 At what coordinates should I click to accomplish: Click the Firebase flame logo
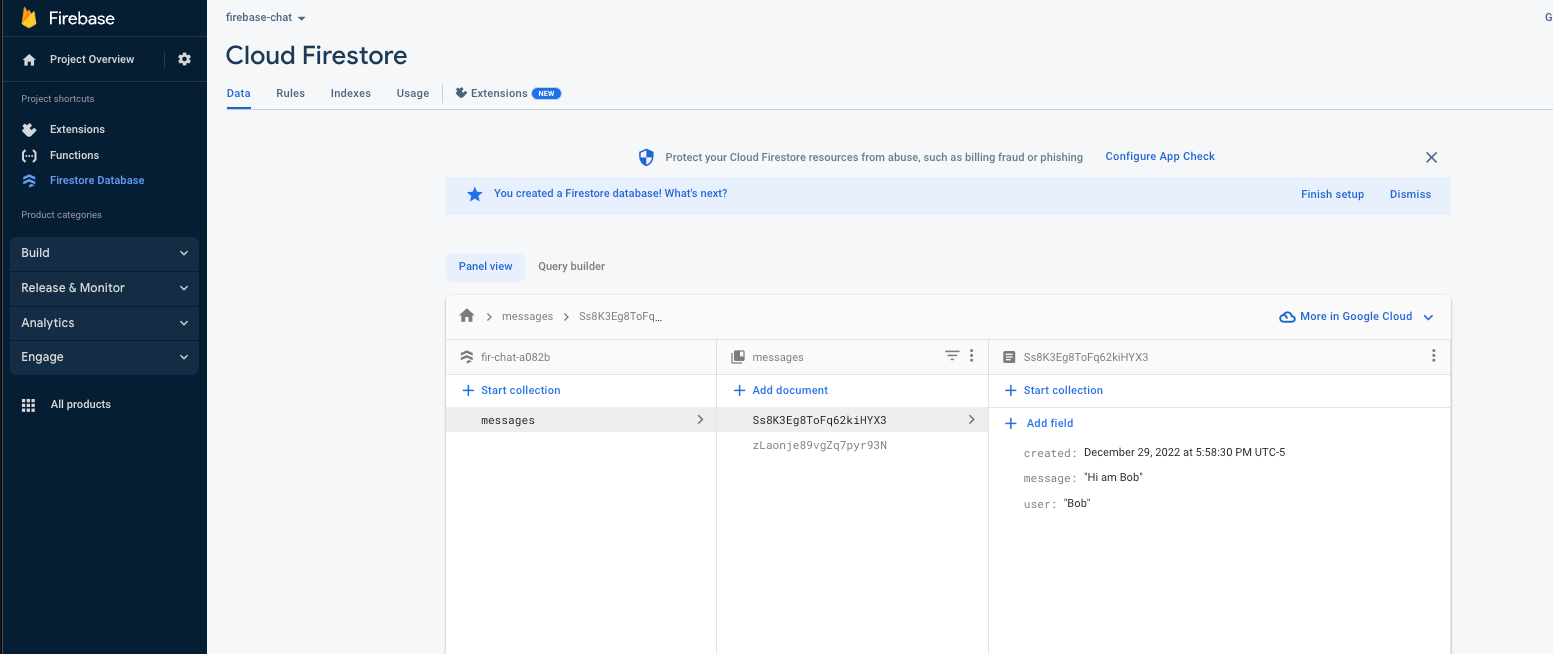tap(29, 18)
